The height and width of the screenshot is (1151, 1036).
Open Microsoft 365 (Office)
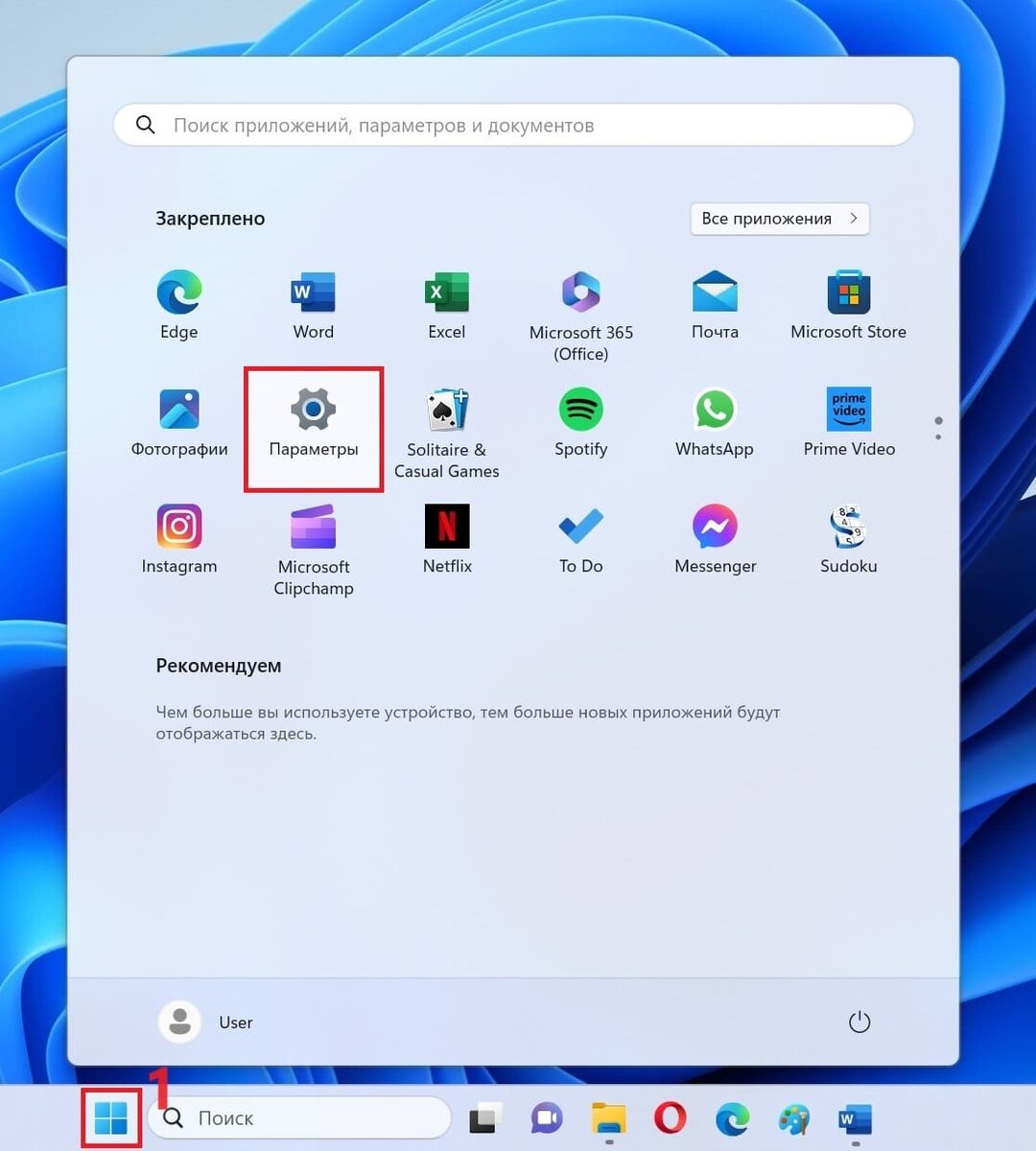tap(581, 317)
